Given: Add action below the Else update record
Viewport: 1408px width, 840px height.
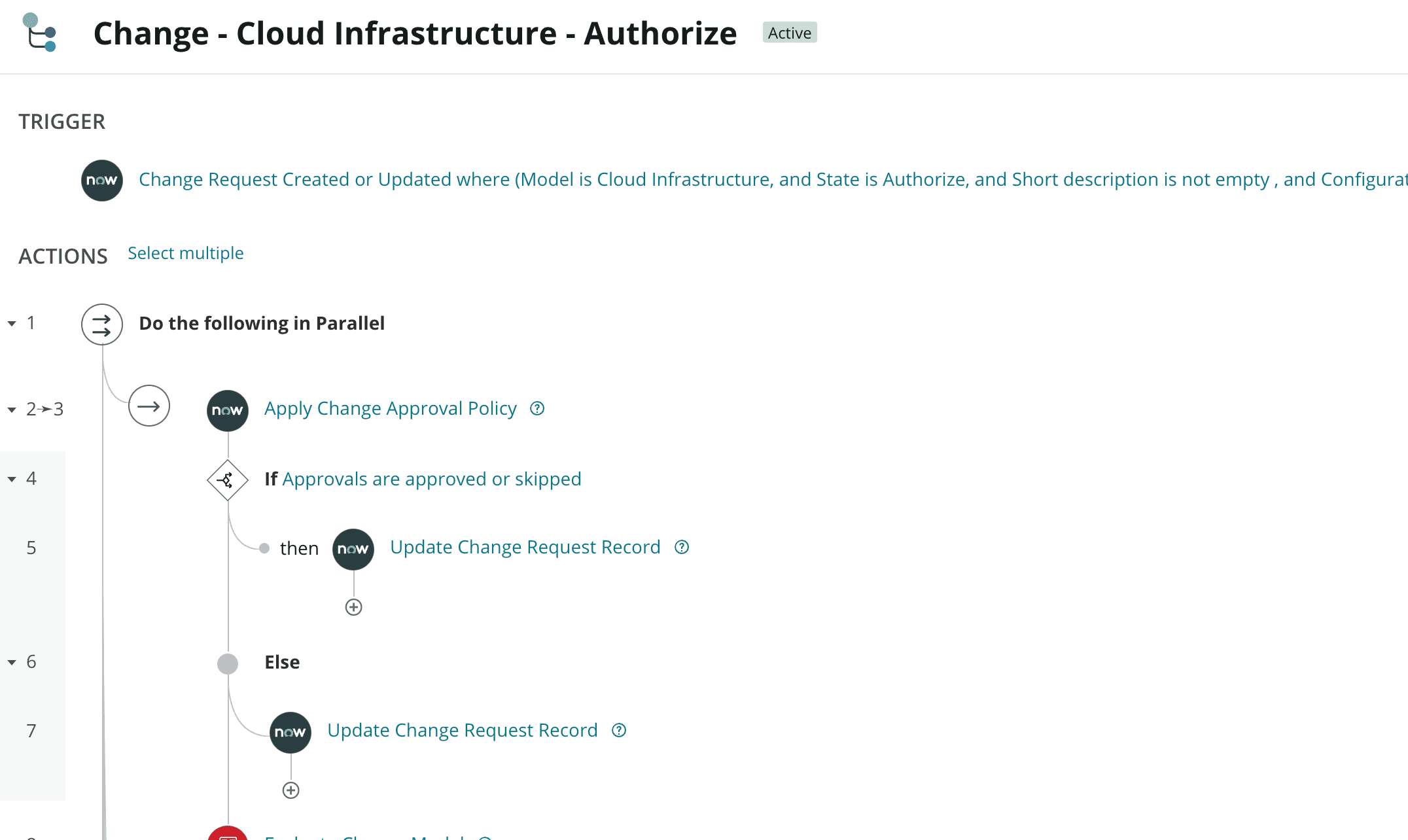Looking at the screenshot, I should (290, 790).
